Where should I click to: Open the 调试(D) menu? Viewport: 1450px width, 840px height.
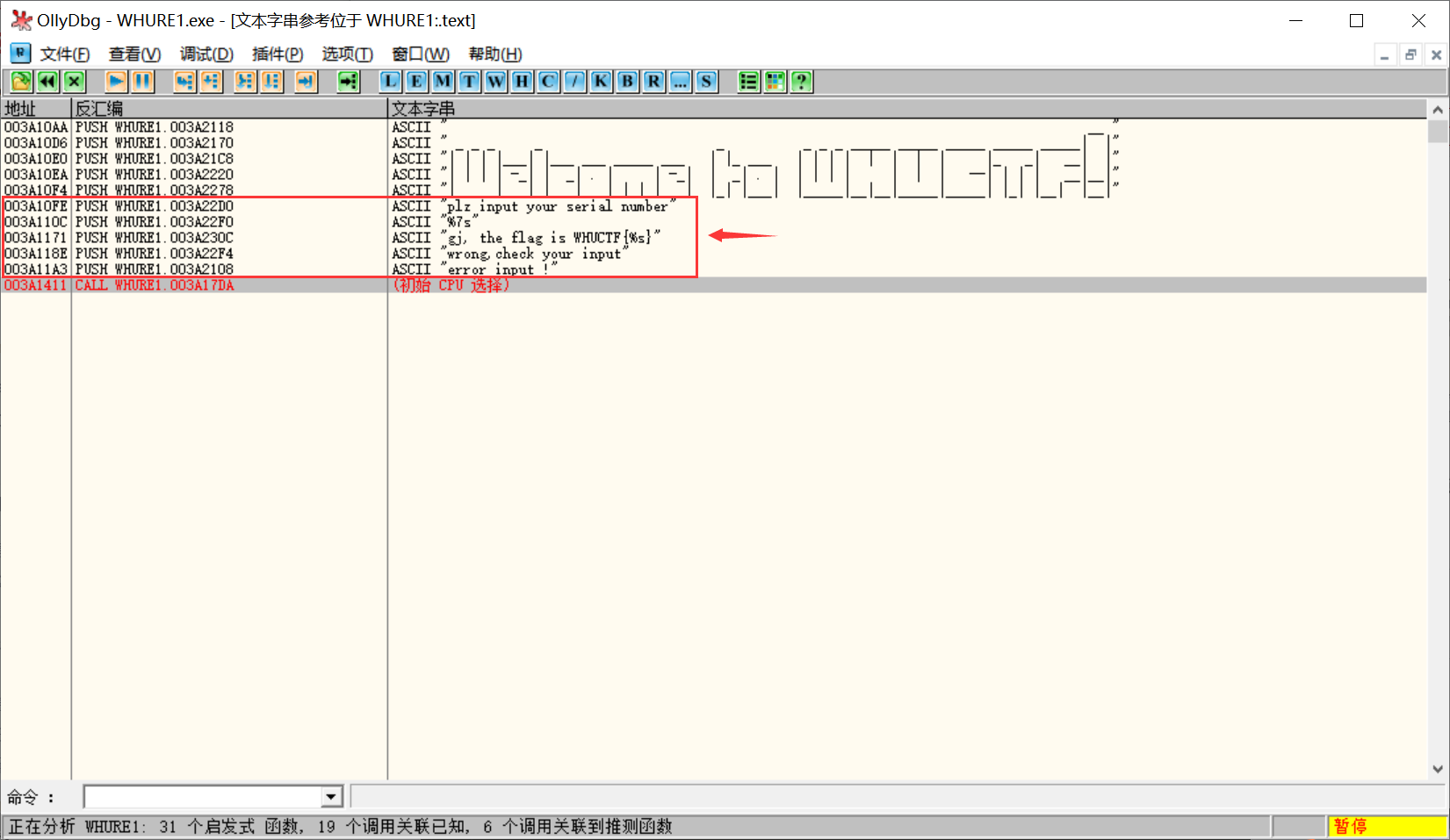(x=206, y=54)
